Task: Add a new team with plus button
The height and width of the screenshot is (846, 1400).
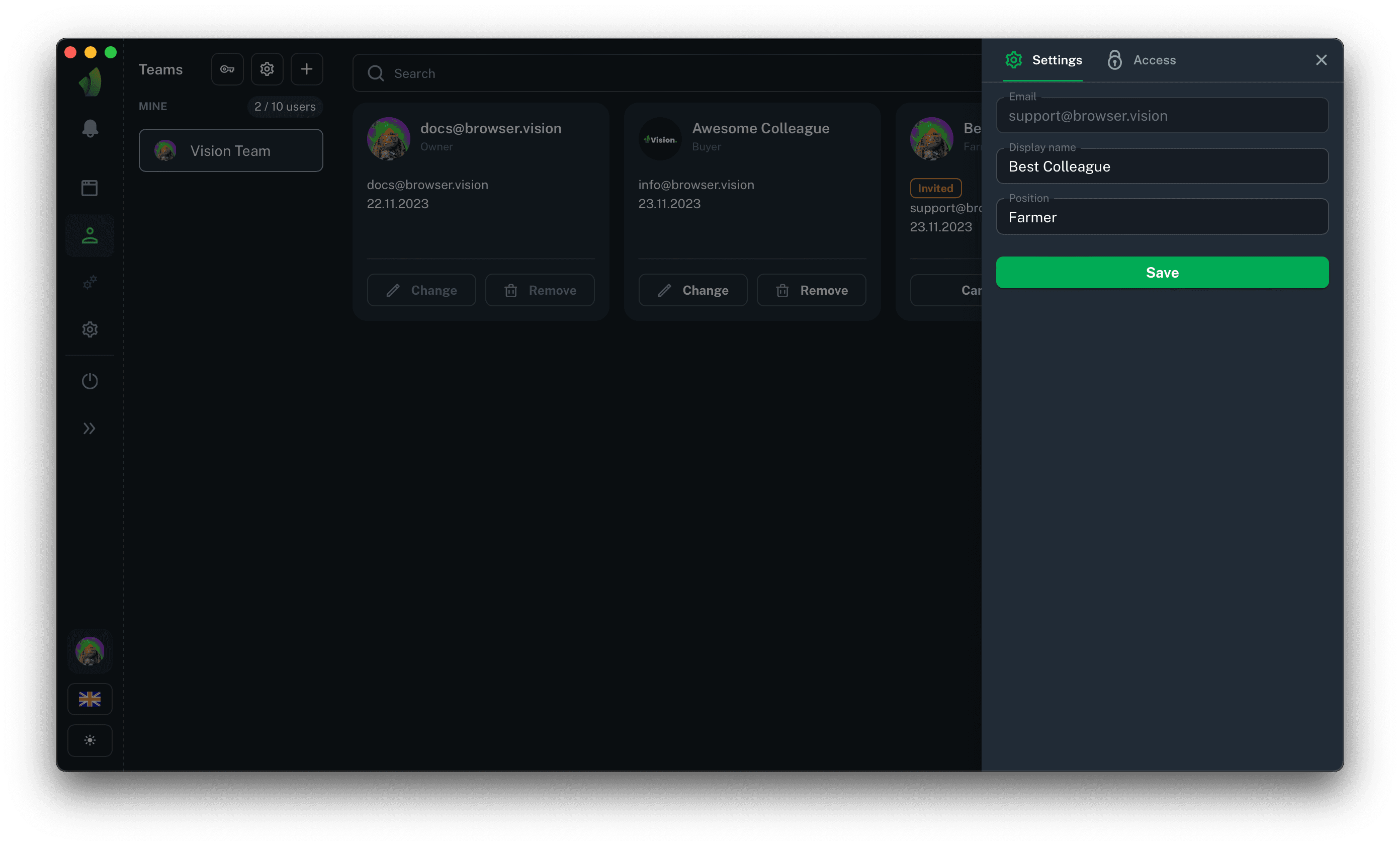Action: click(x=307, y=69)
